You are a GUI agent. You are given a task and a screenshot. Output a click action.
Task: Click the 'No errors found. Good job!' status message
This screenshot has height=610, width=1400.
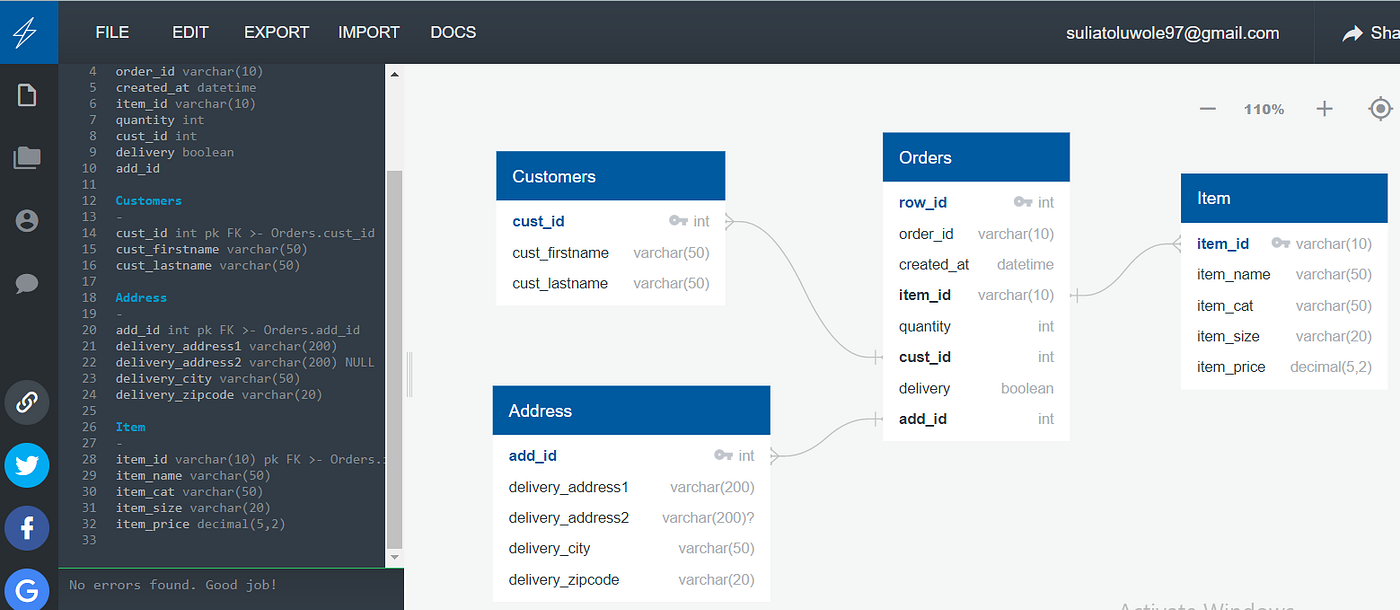coord(173,585)
